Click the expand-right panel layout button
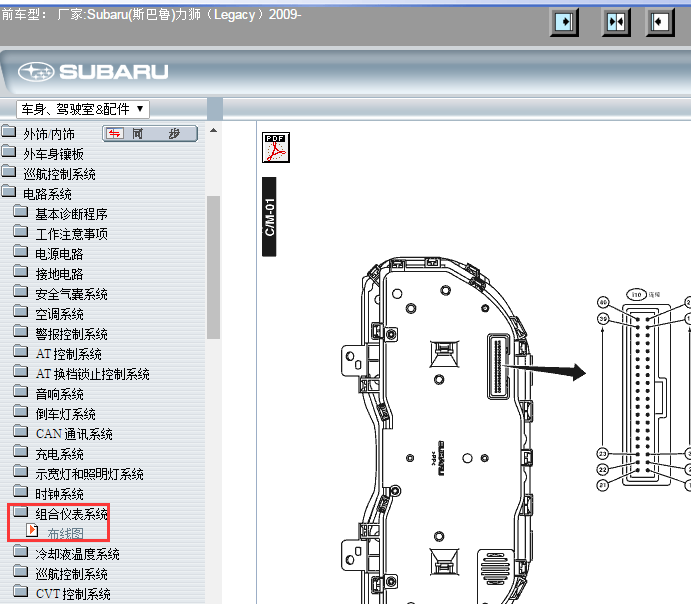The width and height of the screenshot is (691, 604). coord(564,22)
